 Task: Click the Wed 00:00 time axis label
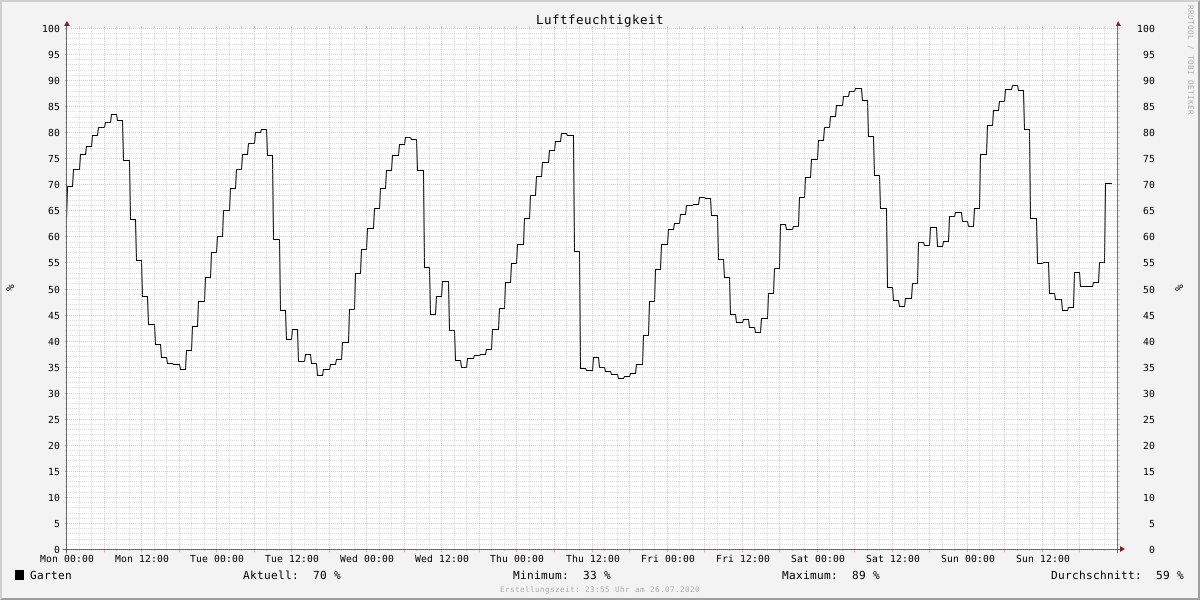[x=367, y=559]
